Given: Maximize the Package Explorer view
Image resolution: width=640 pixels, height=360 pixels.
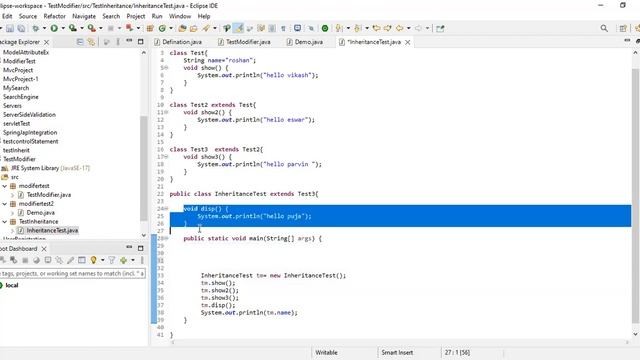Looking at the screenshot, I should pyautogui.click(x=140, y=42).
